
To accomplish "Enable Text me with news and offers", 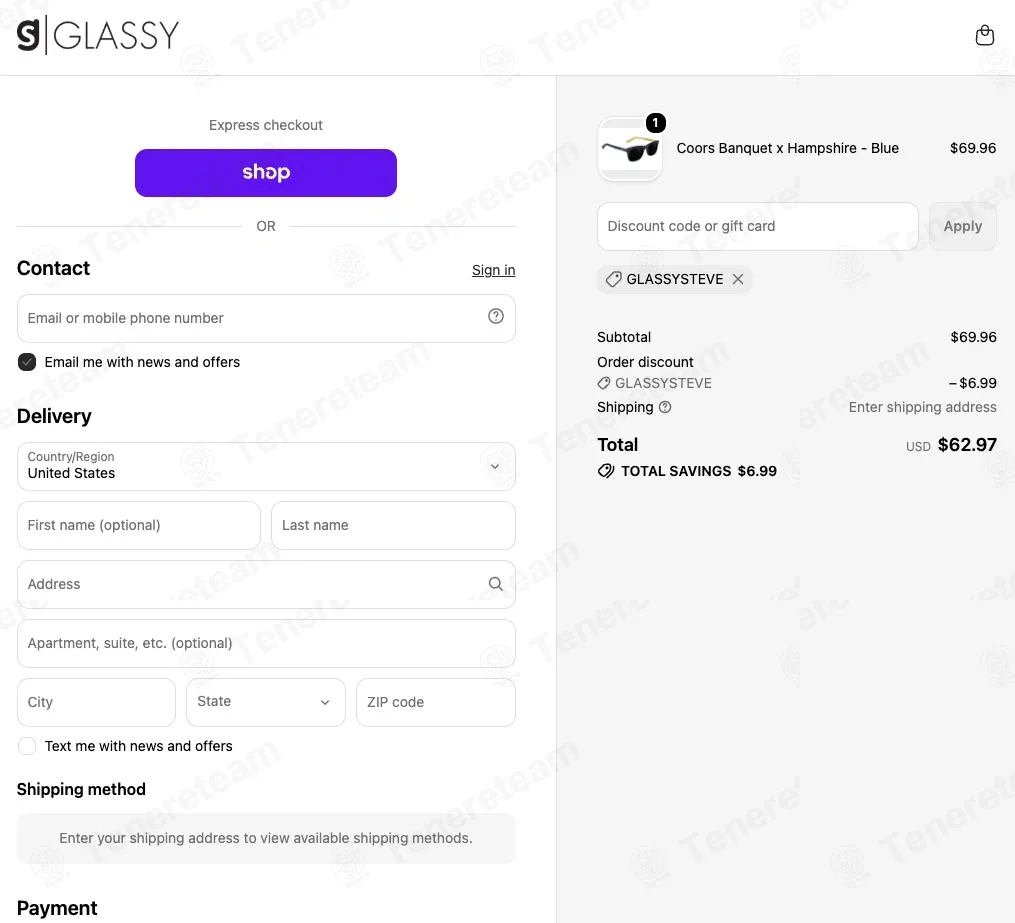I will click(27, 746).
